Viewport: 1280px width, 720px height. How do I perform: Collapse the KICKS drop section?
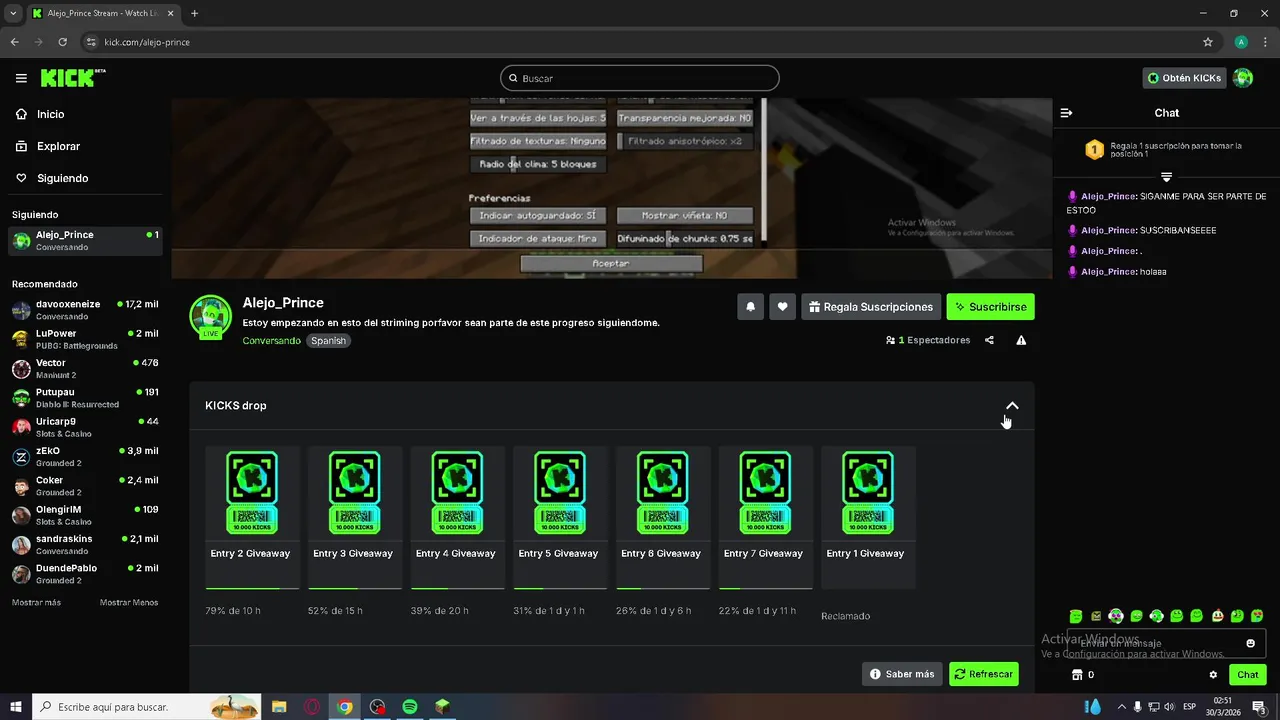1012,405
